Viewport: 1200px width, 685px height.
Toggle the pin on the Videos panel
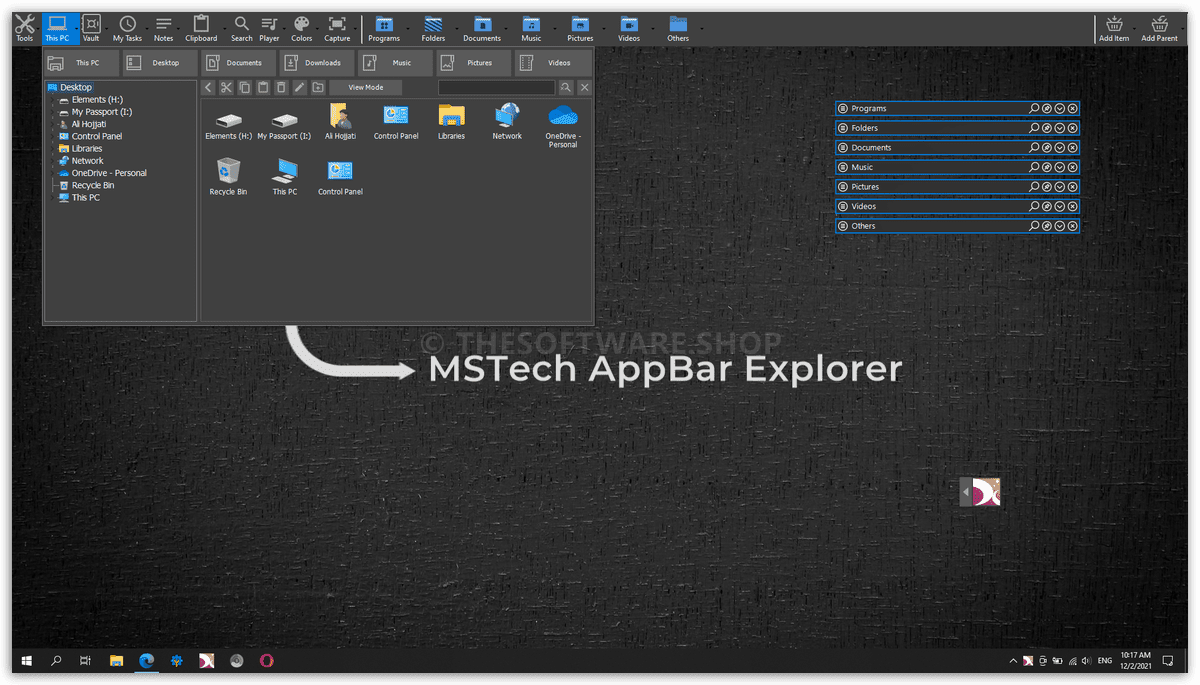tap(1047, 206)
